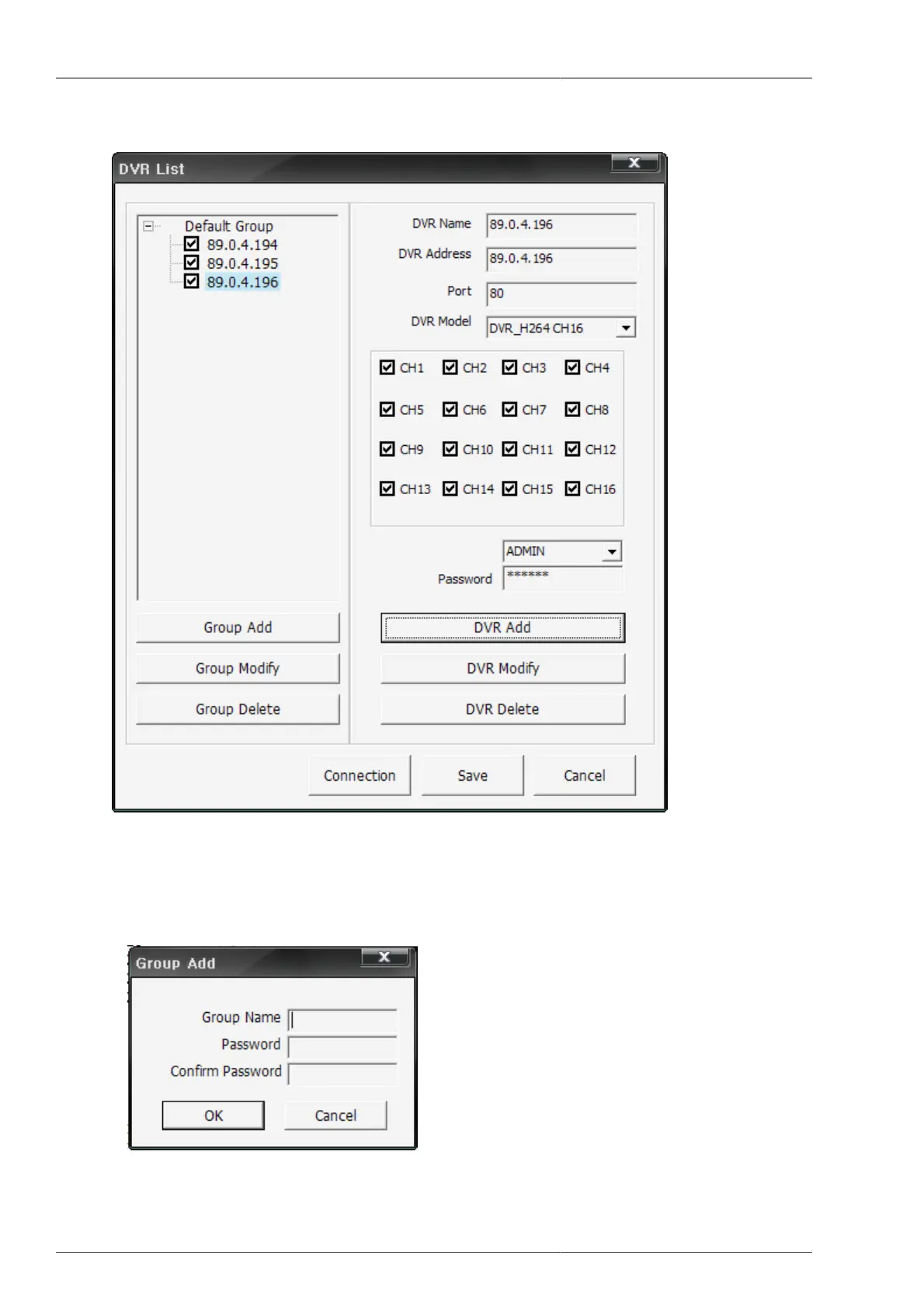Viewport: 924px width, 1308px height.
Task: Click the DVR List Password field
Action: tap(563, 578)
